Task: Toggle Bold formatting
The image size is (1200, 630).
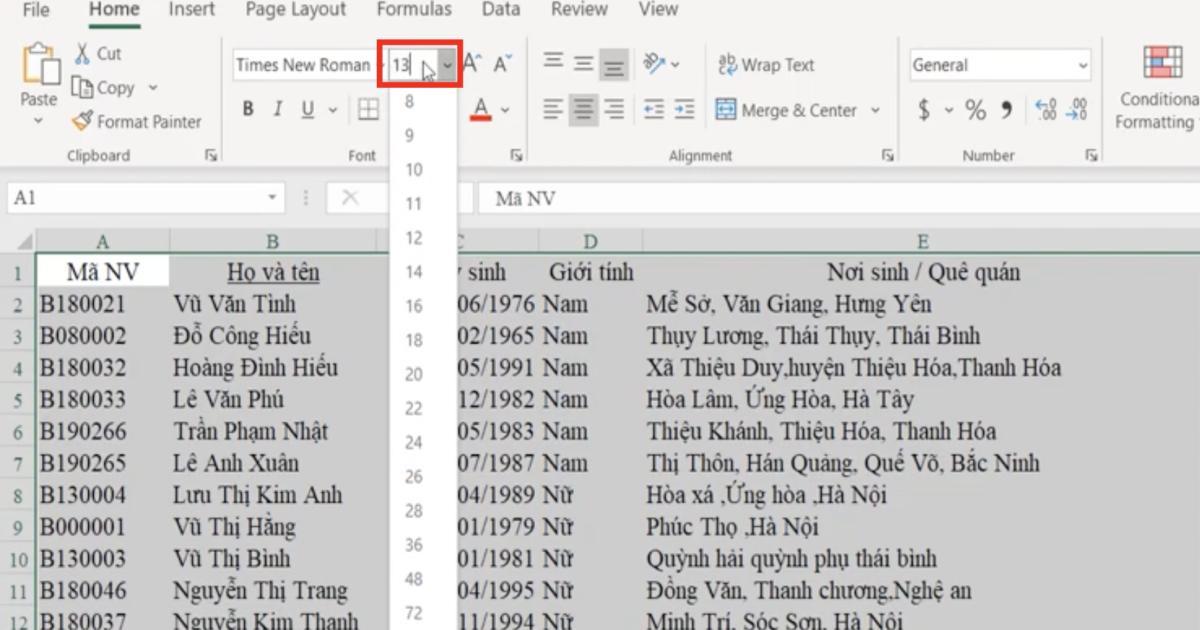Action: tap(248, 110)
